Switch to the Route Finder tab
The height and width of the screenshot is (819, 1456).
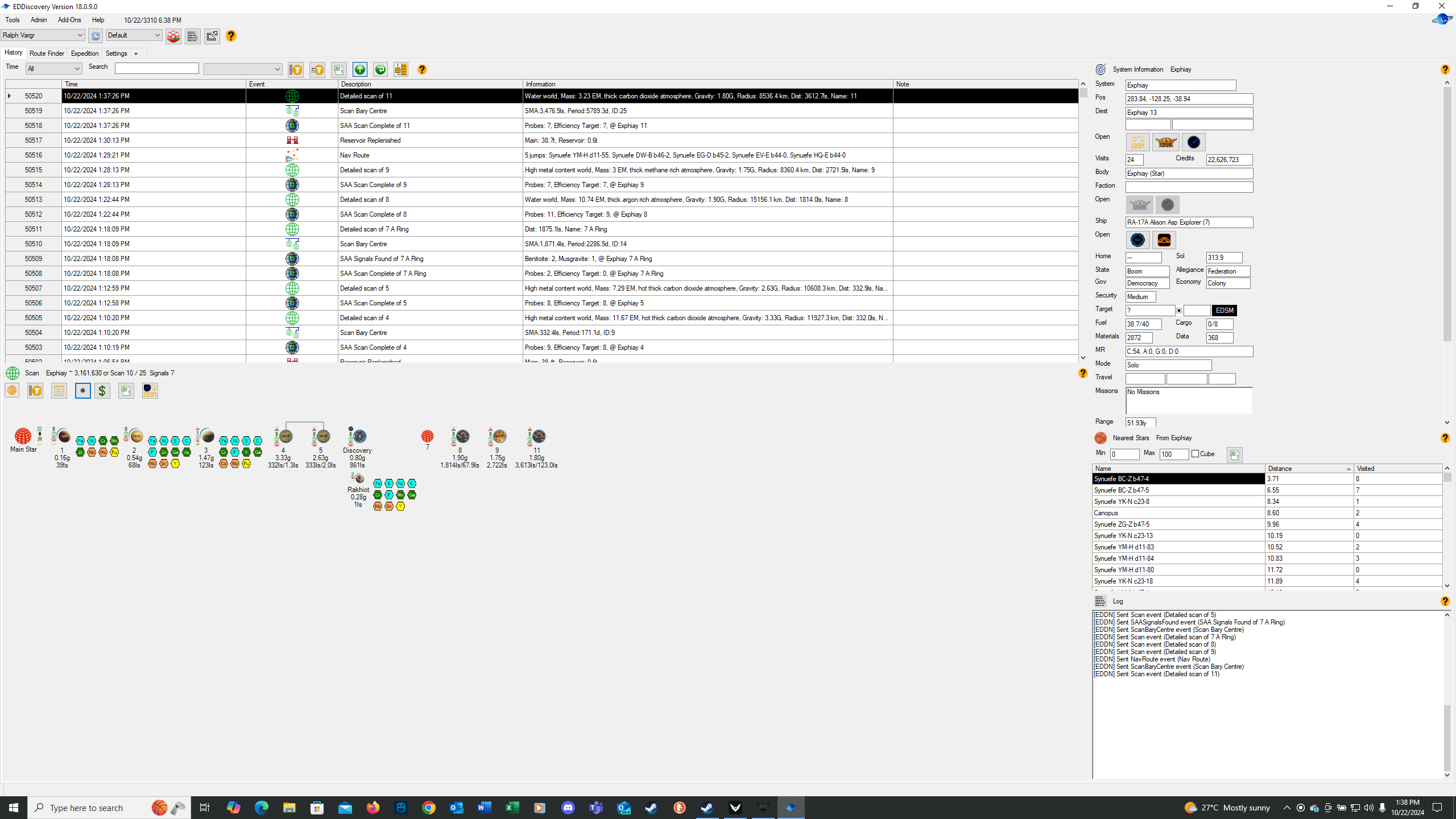pyautogui.click(x=47, y=53)
